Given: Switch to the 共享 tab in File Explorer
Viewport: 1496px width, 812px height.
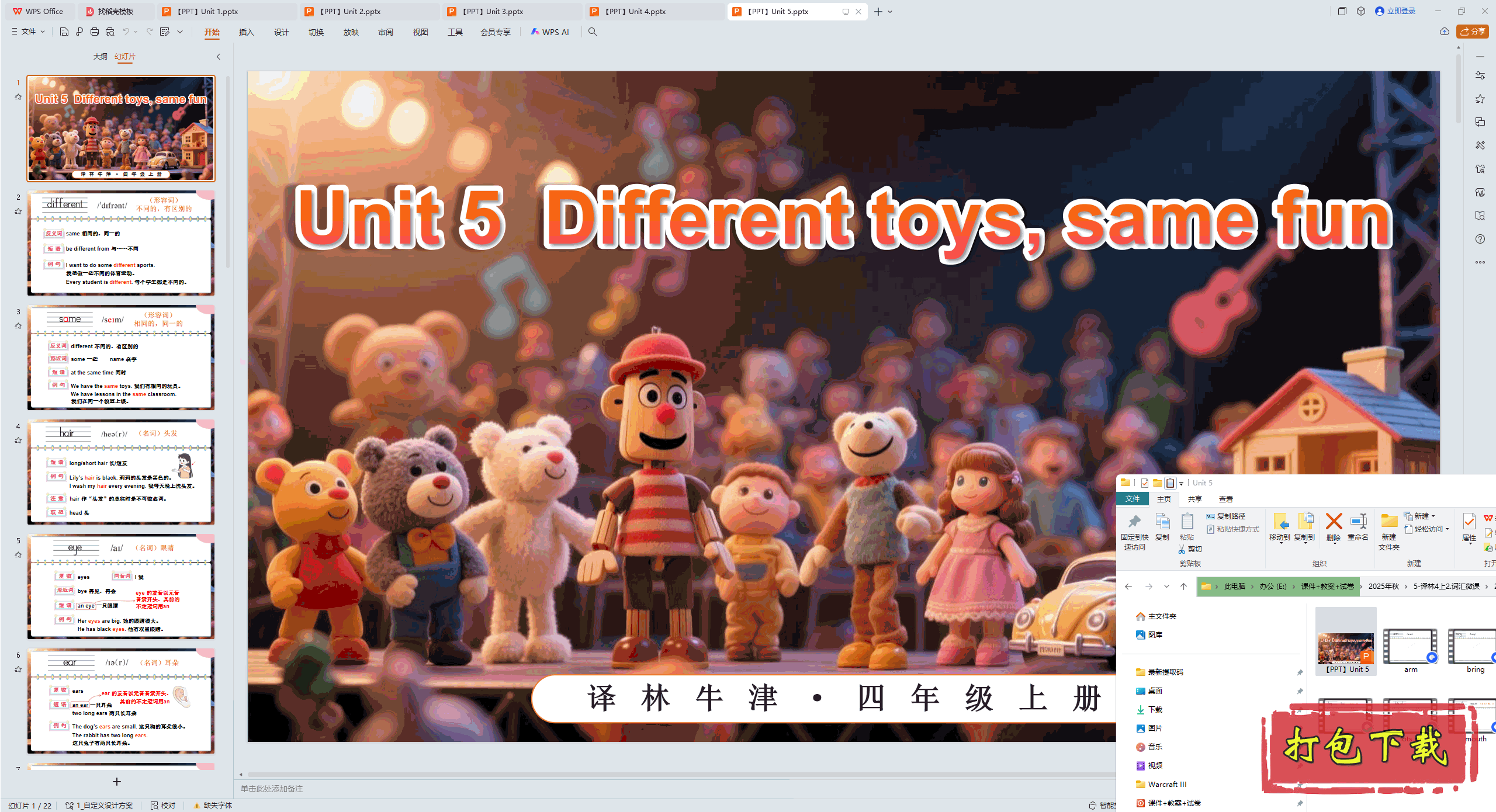Looking at the screenshot, I should [1195, 498].
